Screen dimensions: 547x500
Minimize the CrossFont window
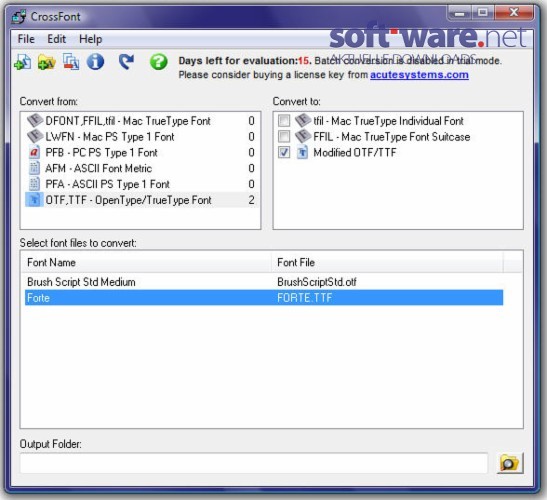pyautogui.click(x=460, y=13)
